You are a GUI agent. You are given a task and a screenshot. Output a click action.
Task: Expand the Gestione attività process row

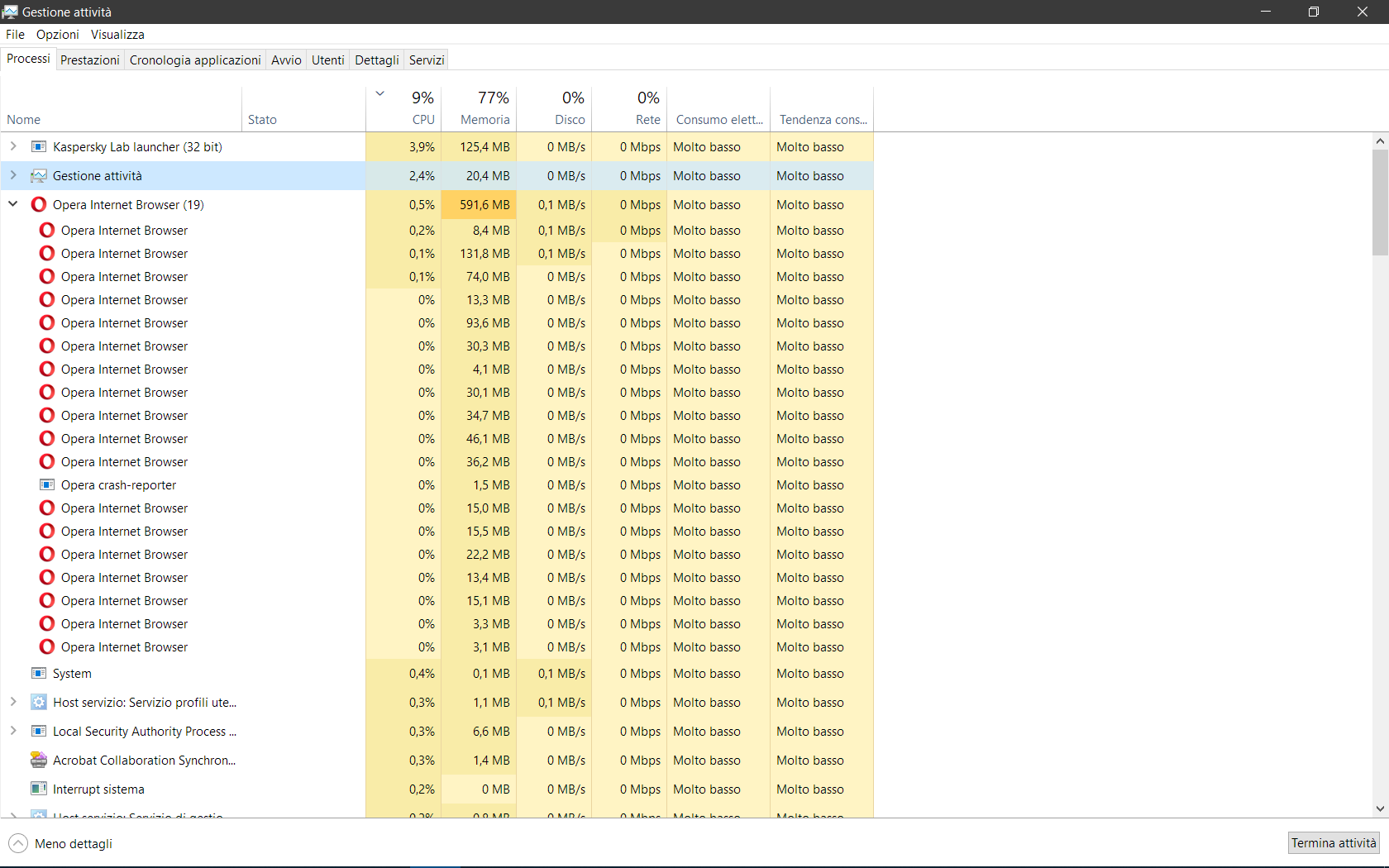point(13,175)
